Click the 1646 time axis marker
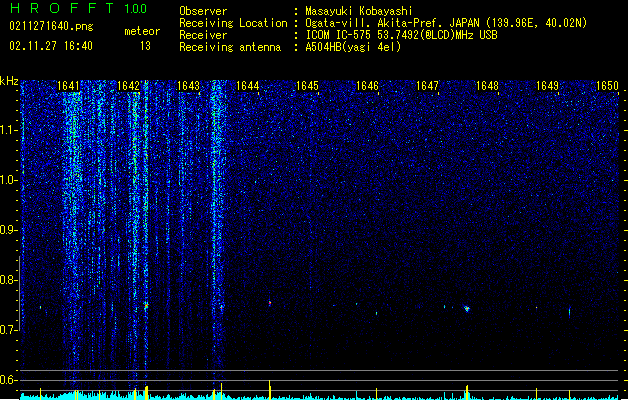 click(367, 86)
